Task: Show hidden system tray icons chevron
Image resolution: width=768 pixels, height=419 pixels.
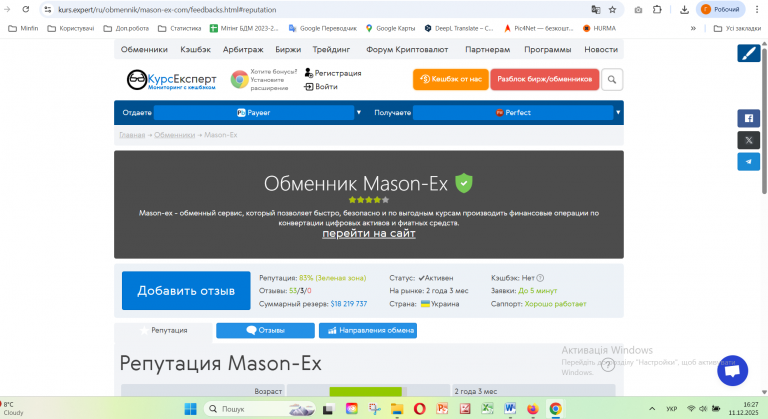Action: click(x=652, y=409)
